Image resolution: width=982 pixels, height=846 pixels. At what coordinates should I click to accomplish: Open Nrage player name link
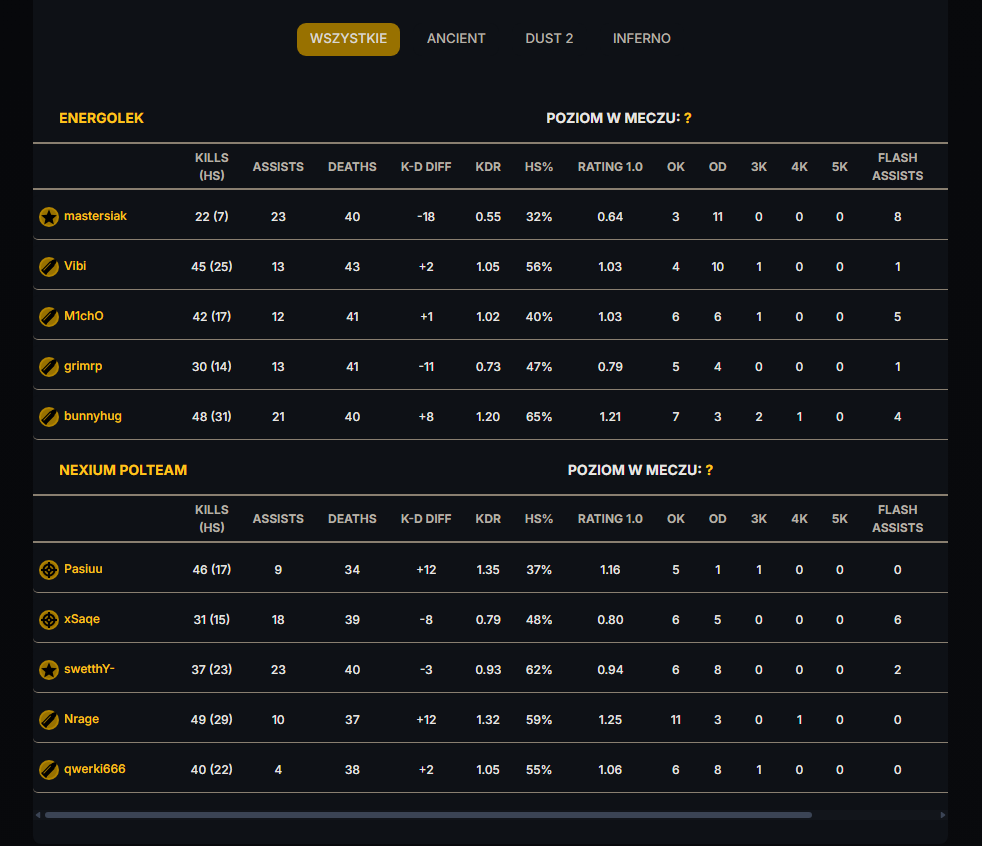(x=81, y=720)
